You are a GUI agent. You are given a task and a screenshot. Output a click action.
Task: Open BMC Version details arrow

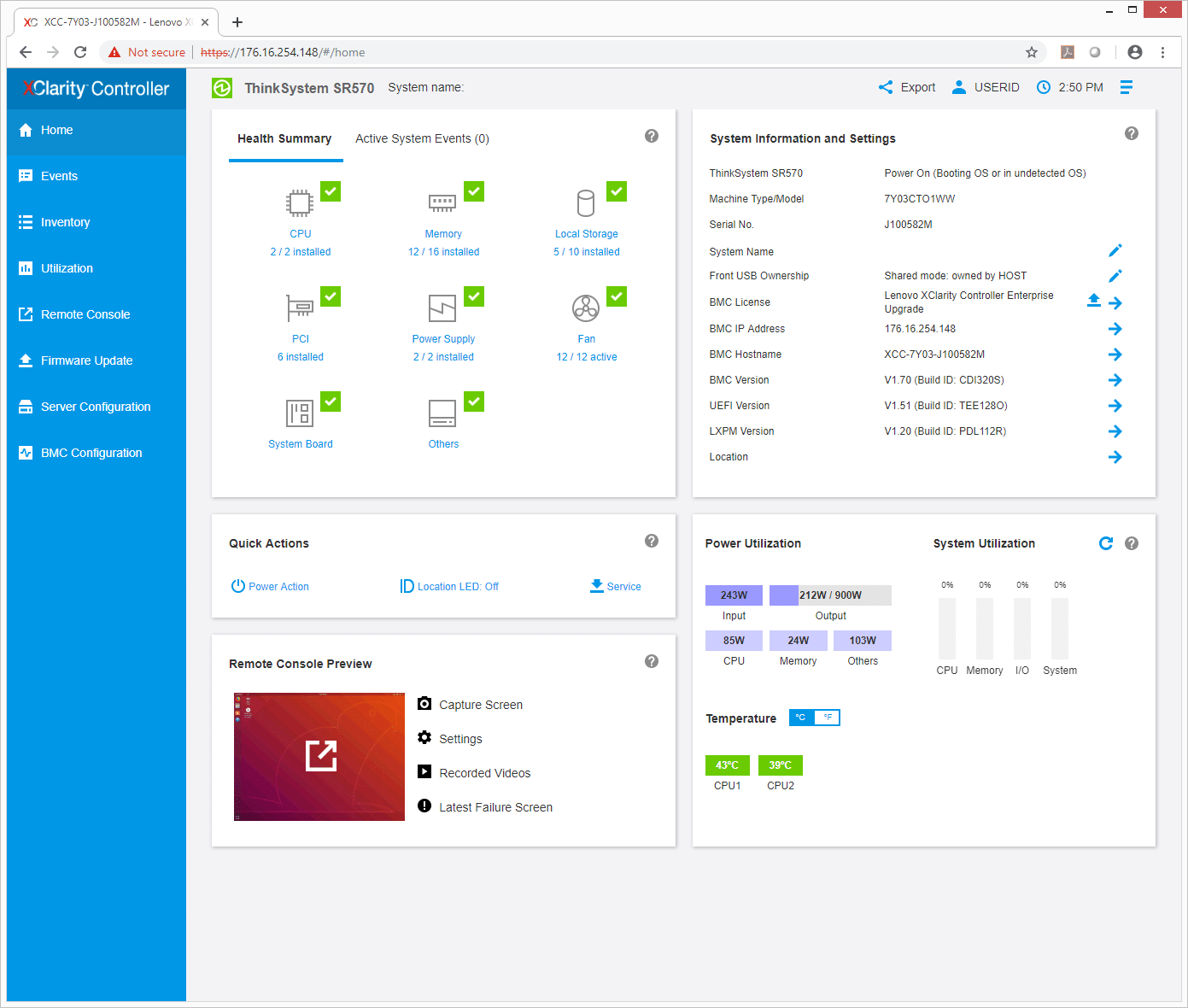(1115, 380)
